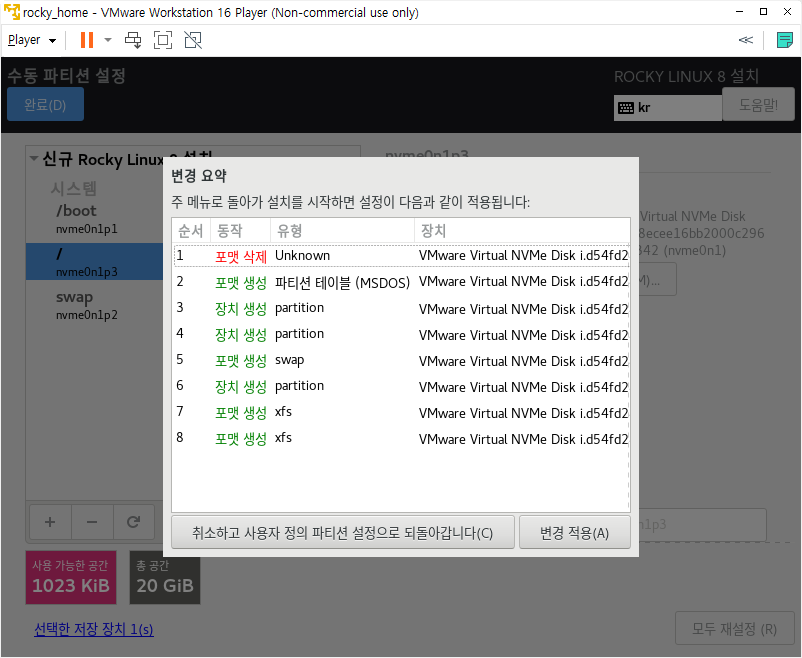Select row 2 파티션 테이블 (MSDOS)
Image resolution: width=802 pixels, height=658 pixels.
click(x=401, y=281)
